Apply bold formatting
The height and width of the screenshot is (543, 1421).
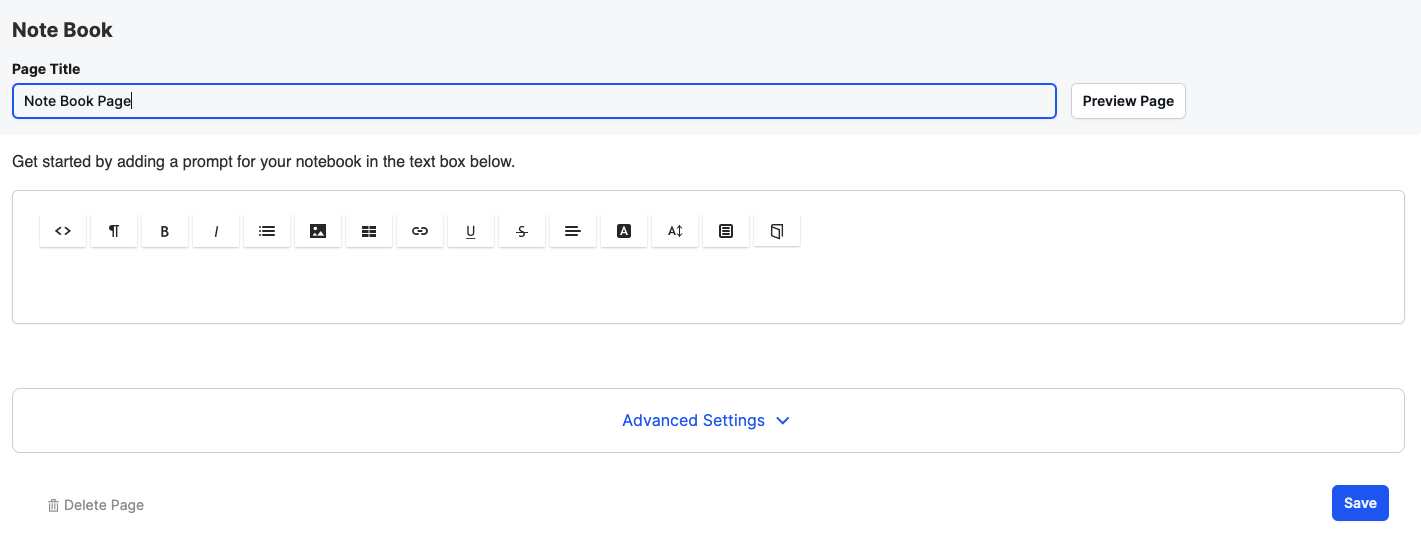coord(165,231)
